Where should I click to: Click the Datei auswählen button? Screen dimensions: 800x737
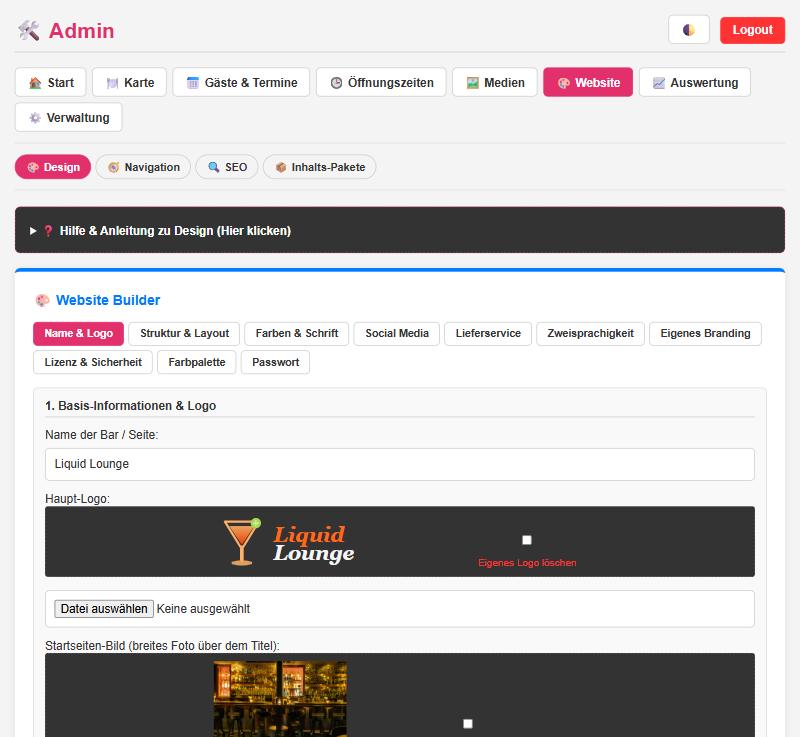tap(104, 608)
